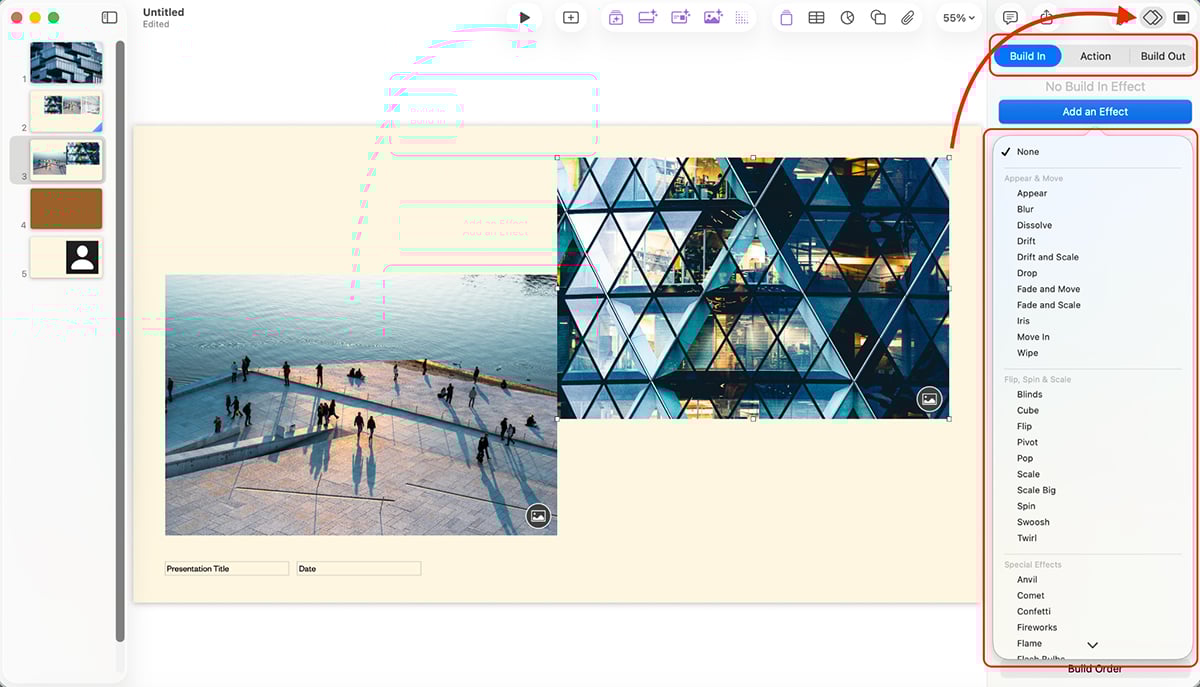The image size is (1200, 687).
Task: Select the brown slide 4 thumbnail
Action: (66, 210)
